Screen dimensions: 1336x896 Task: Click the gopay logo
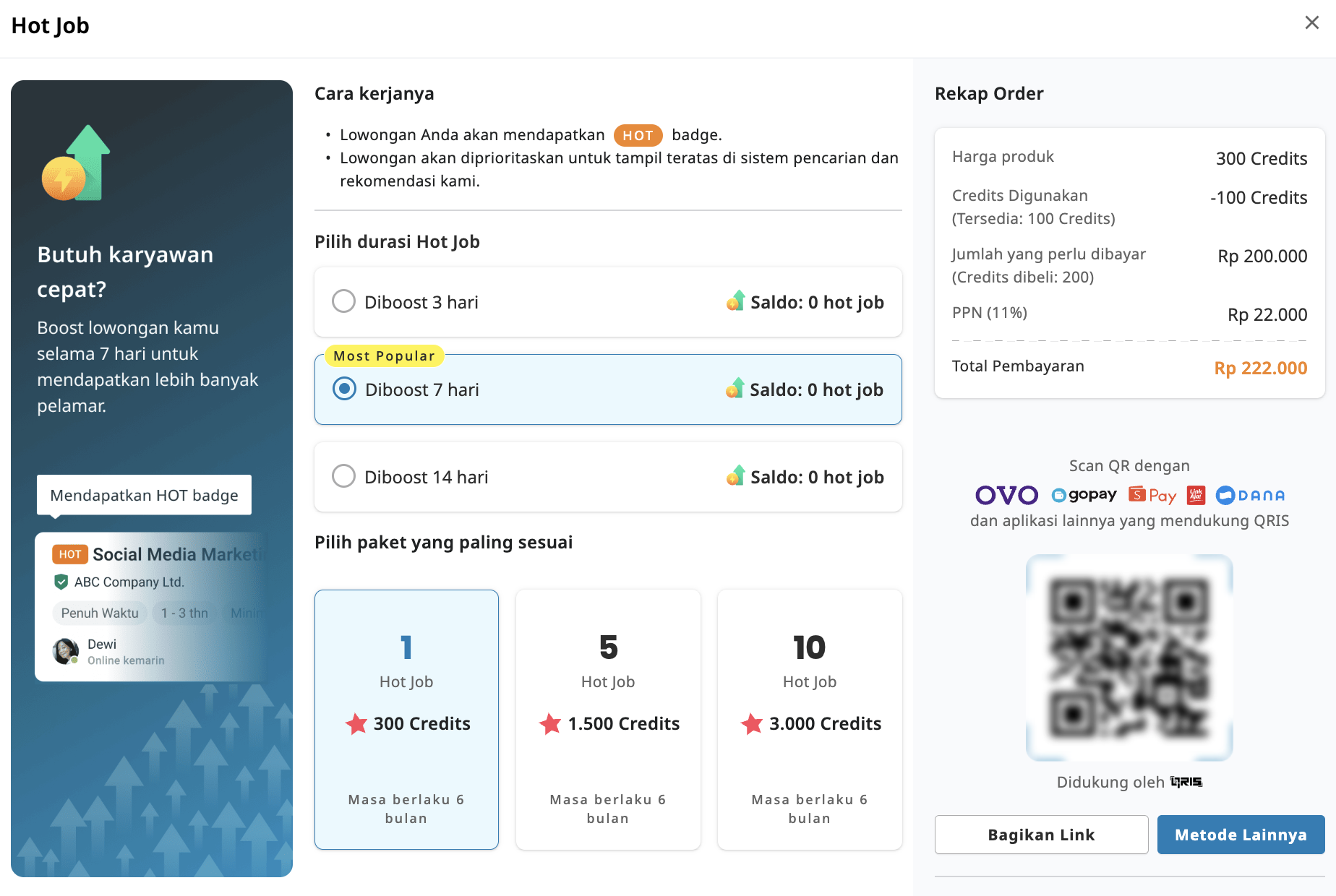tap(1084, 495)
